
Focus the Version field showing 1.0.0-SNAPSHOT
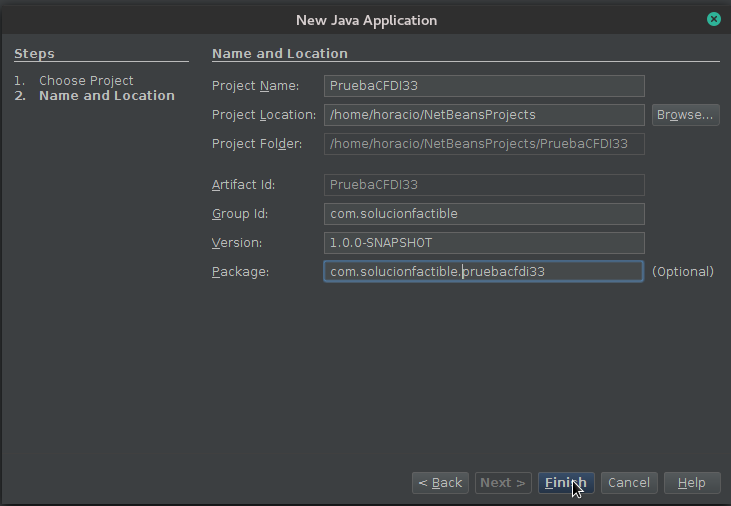pos(484,243)
